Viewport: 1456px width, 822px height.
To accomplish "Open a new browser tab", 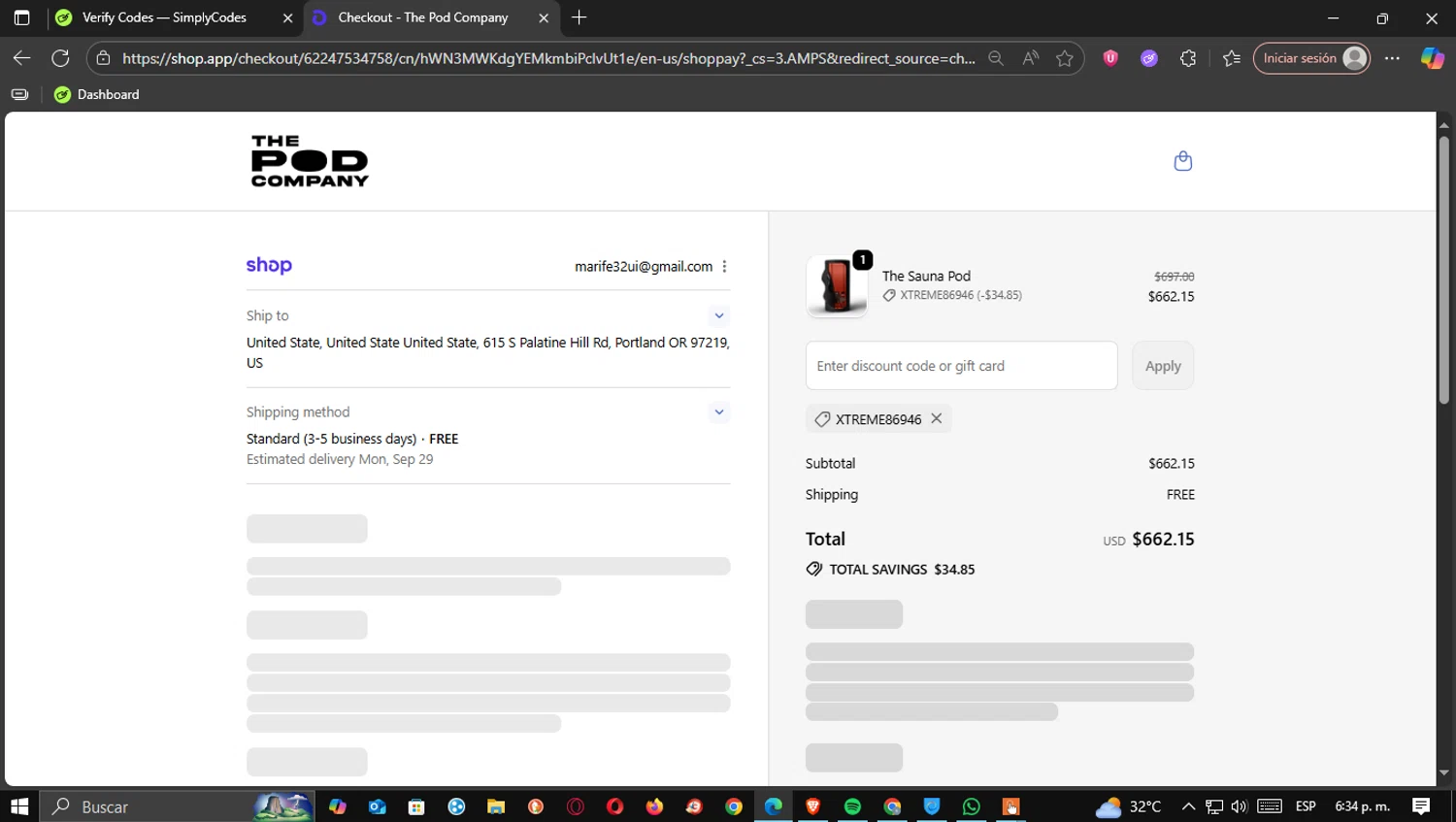I will point(579,17).
